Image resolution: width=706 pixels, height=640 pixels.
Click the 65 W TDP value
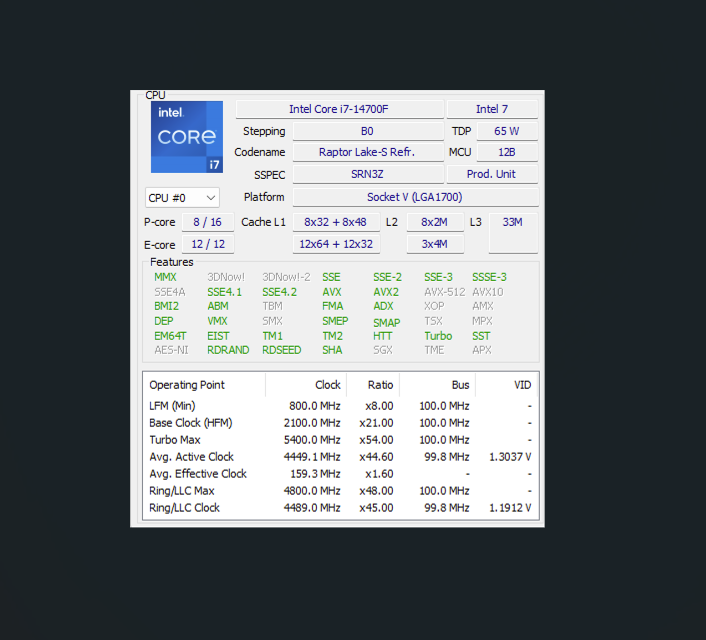coord(507,131)
